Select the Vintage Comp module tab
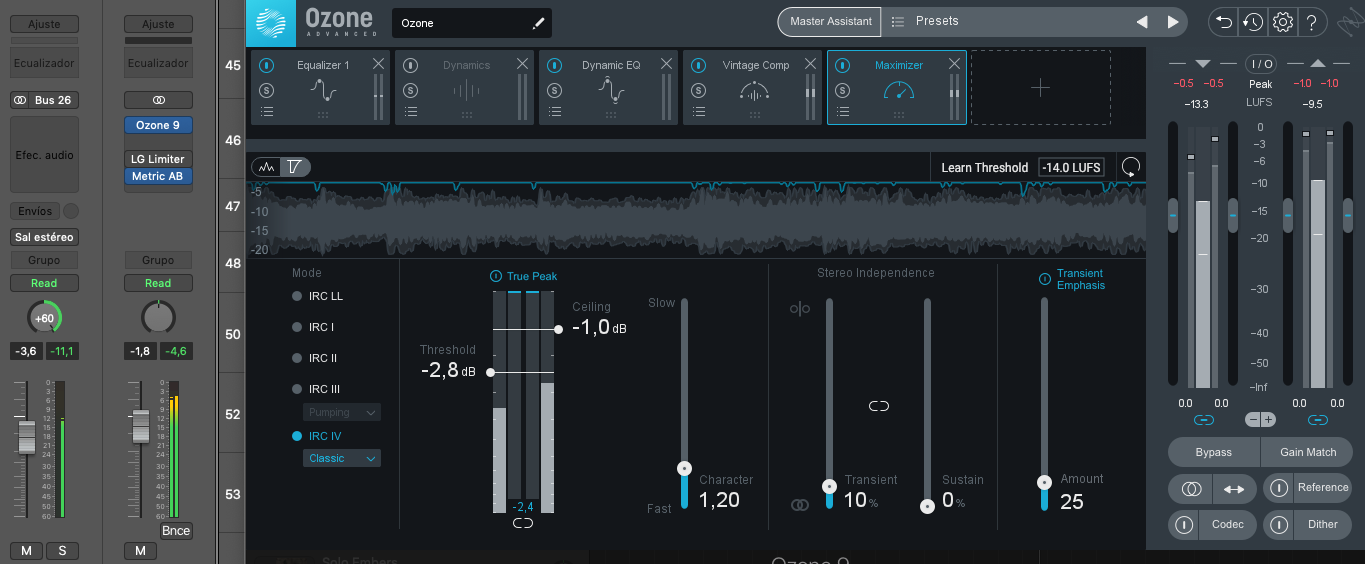Viewport: 1365px width, 564px height. [x=754, y=88]
